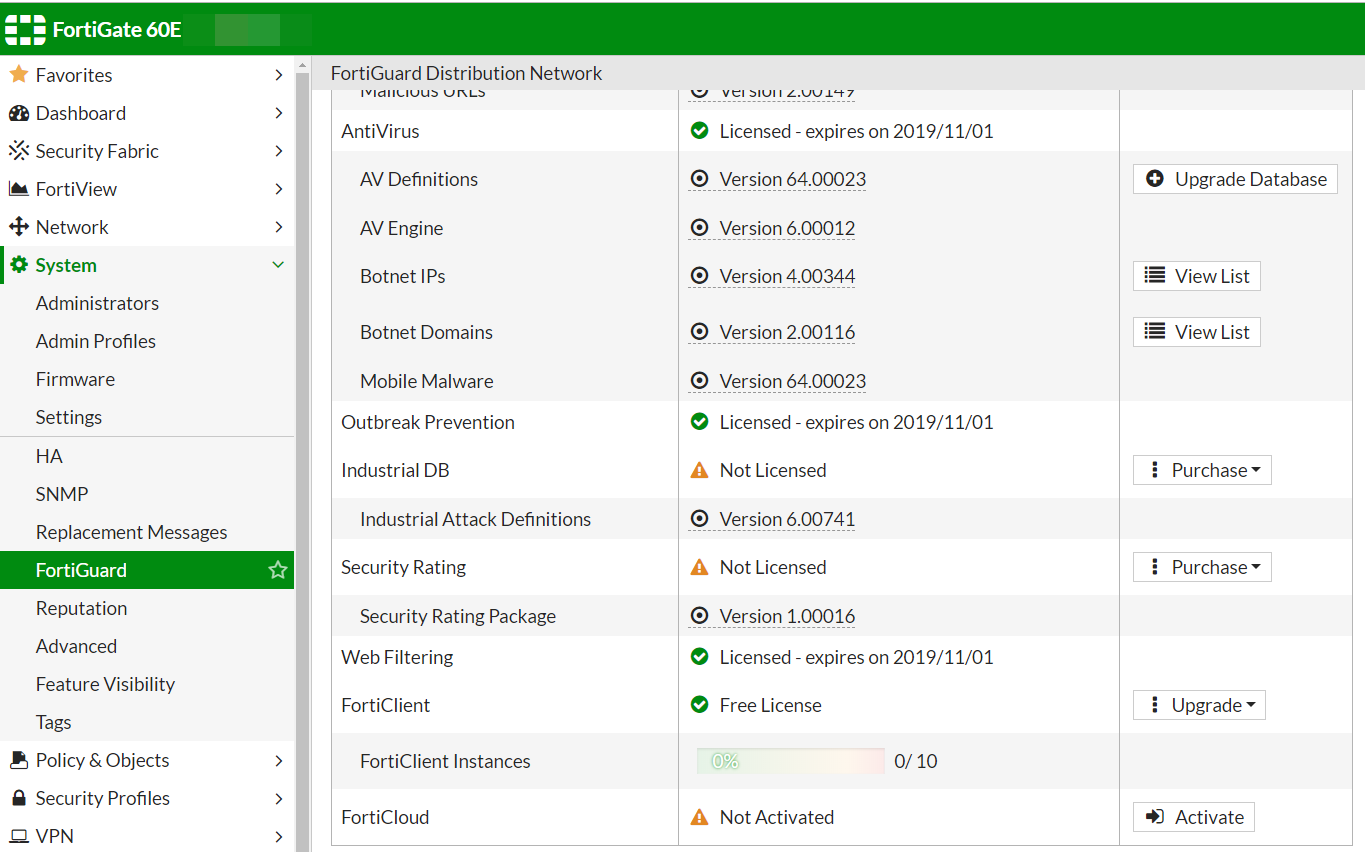Expand the FortiView menu chevron
The image size is (1365, 852).
pos(279,189)
